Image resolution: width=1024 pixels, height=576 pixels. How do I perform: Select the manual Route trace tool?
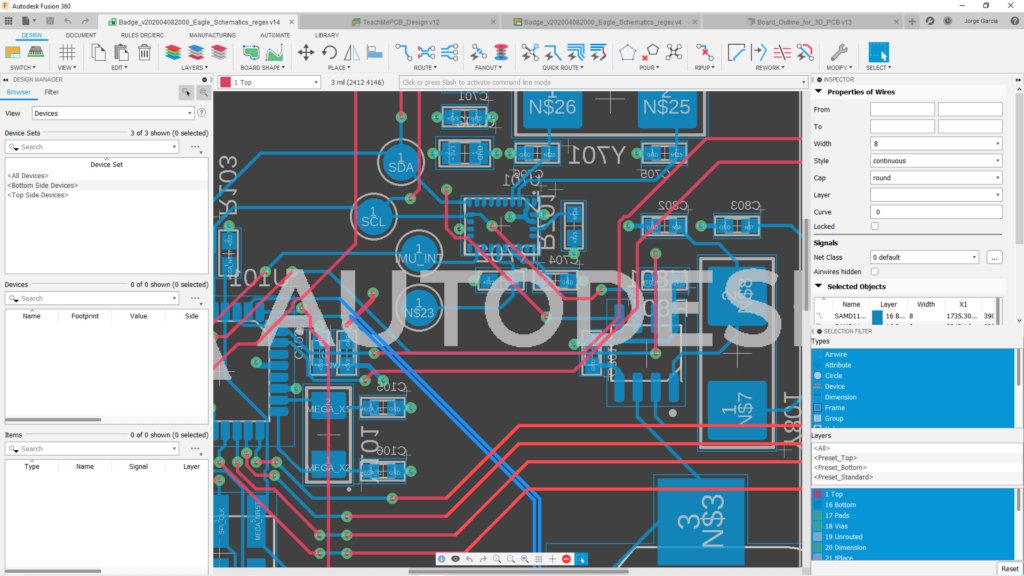coord(404,52)
